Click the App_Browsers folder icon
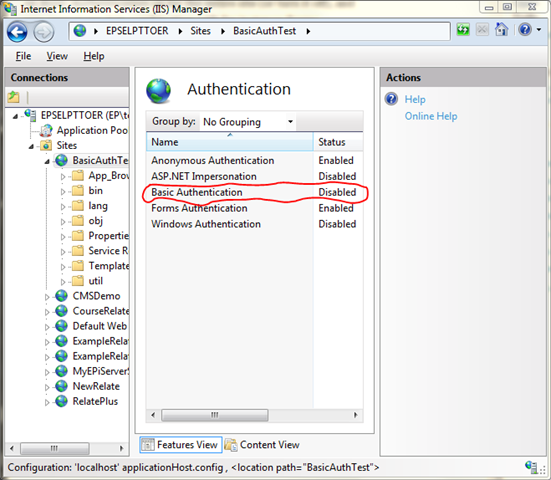Screen dimensions: 551x480 pos(78,175)
